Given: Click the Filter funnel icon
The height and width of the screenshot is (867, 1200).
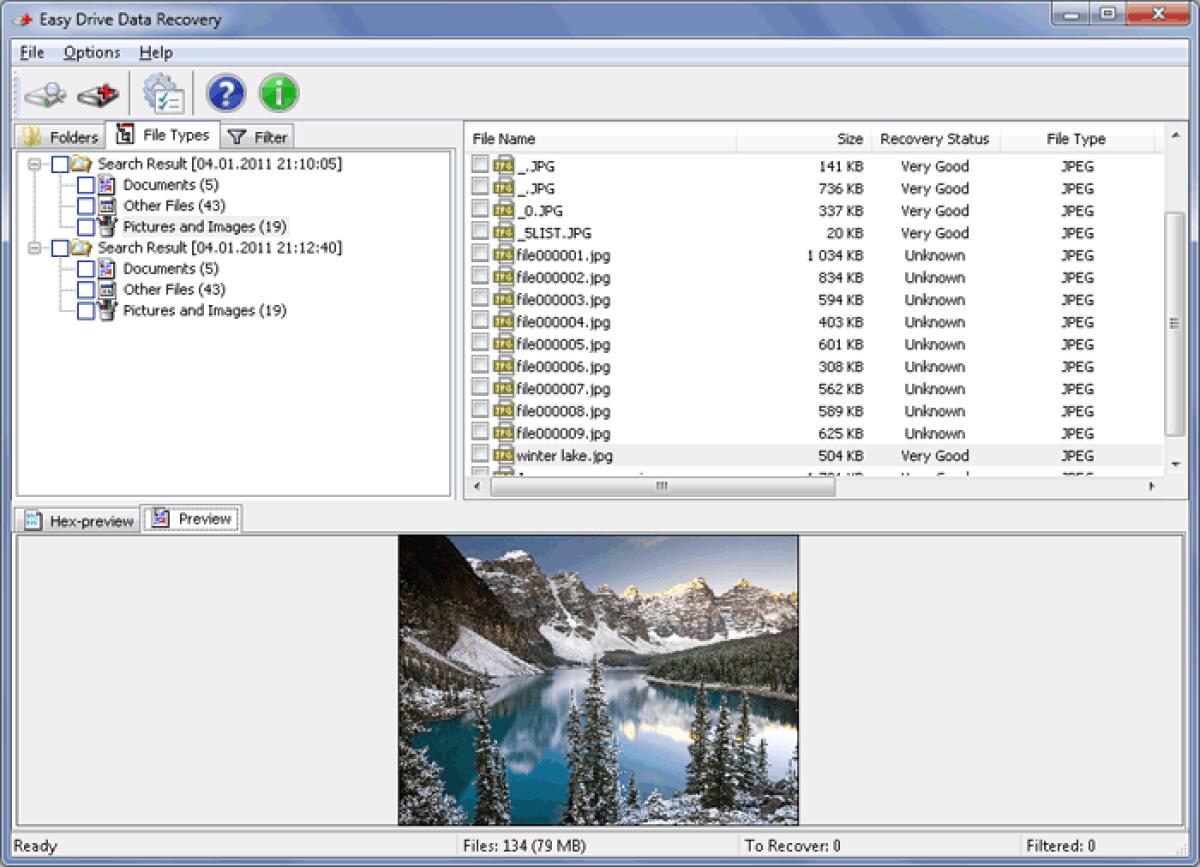Looking at the screenshot, I should pyautogui.click(x=235, y=136).
